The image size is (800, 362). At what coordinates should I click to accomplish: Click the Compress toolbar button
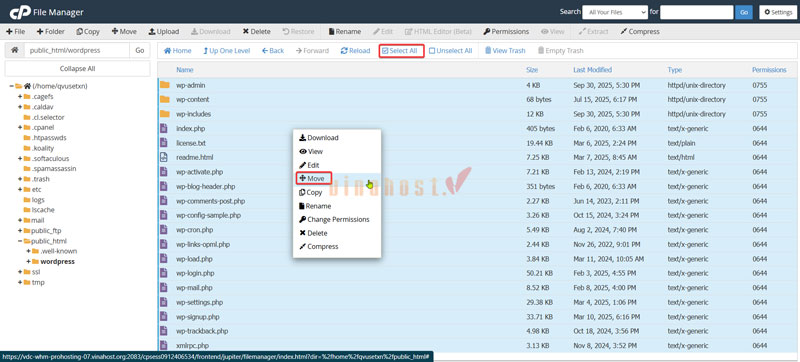click(640, 32)
